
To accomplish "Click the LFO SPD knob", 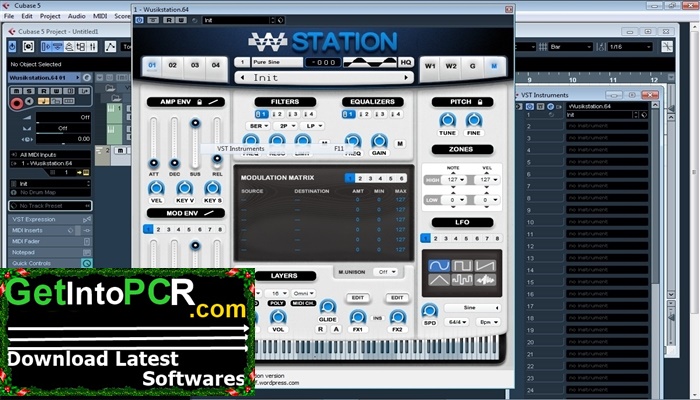I will (x=429, y=311).
